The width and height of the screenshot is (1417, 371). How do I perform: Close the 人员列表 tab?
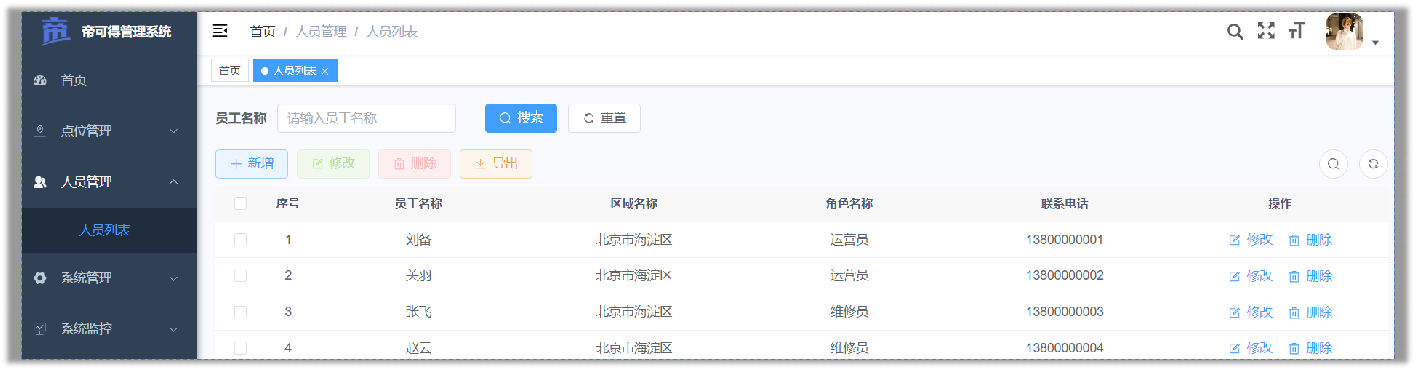325,71
